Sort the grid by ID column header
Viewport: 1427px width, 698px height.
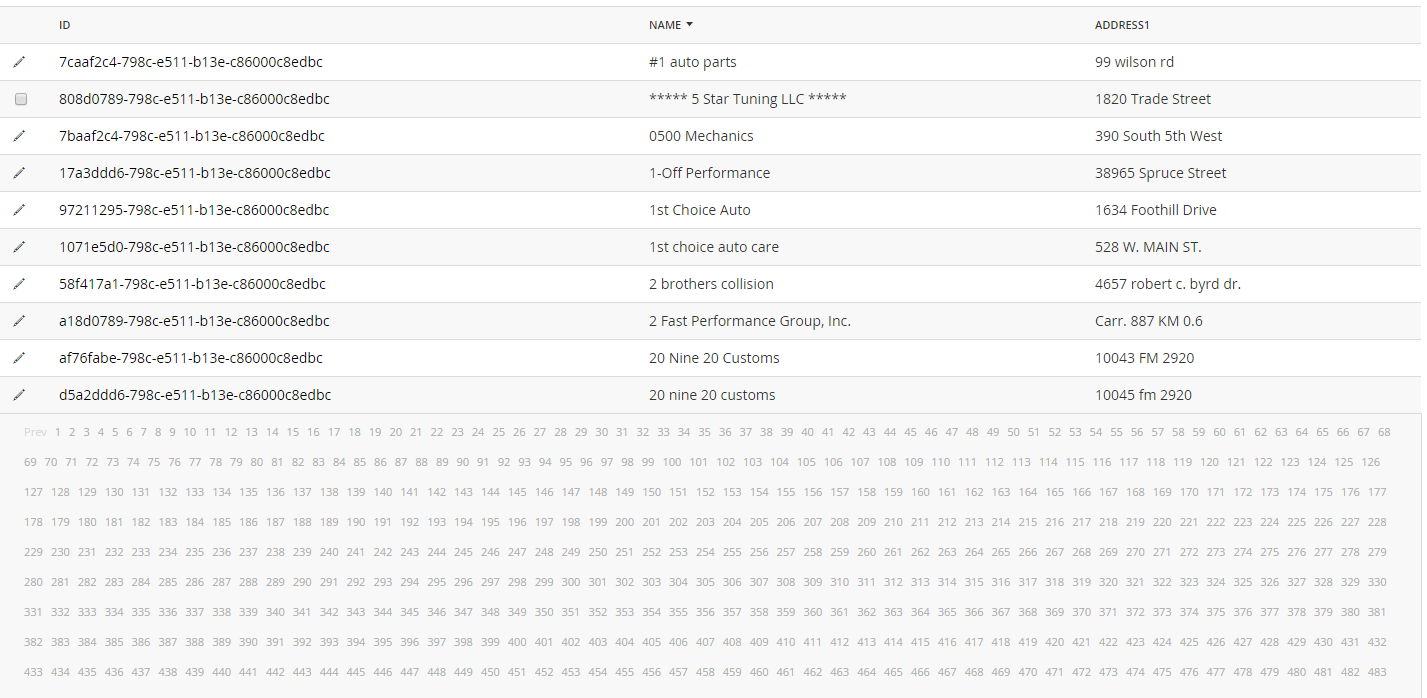[x=65, y=25]
